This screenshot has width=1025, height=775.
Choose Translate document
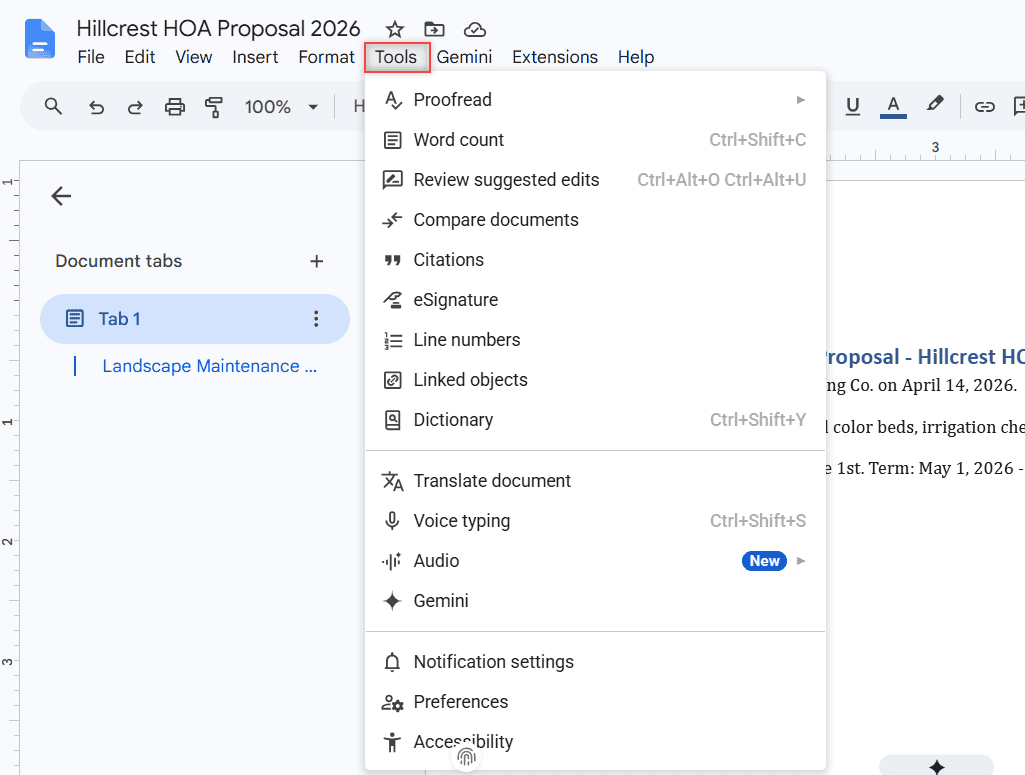596,481
